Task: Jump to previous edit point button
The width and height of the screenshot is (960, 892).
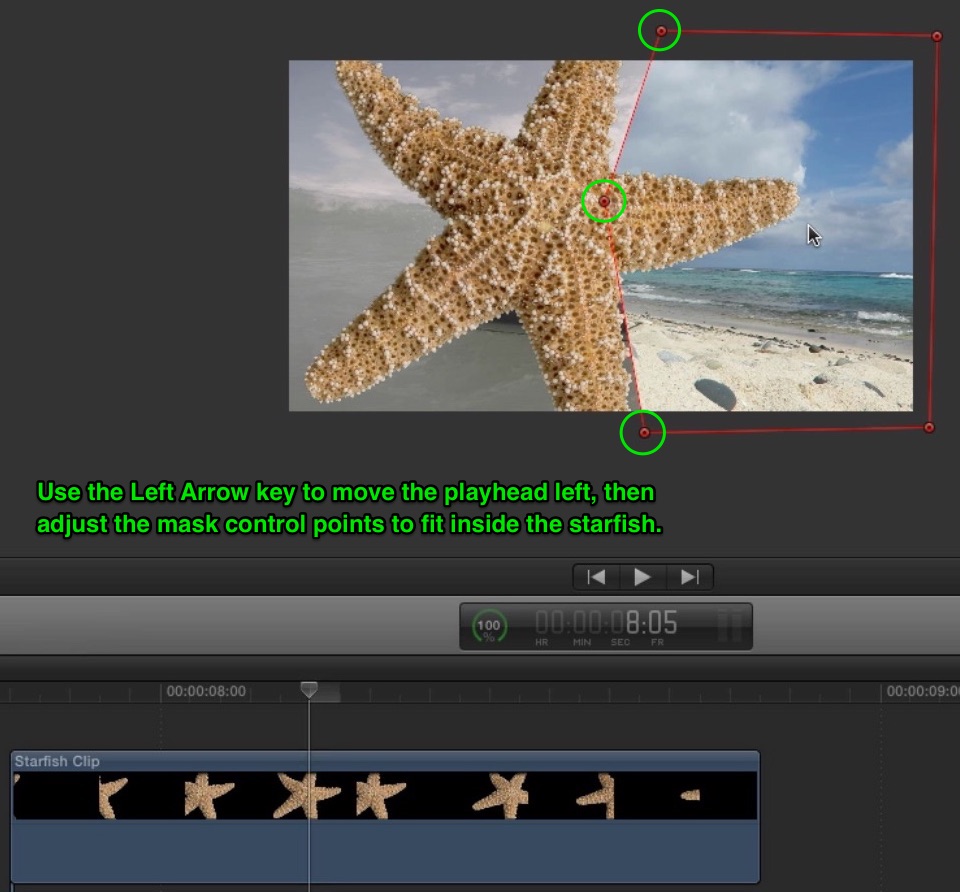Action: pyautogui.click(x=596, y=577)
